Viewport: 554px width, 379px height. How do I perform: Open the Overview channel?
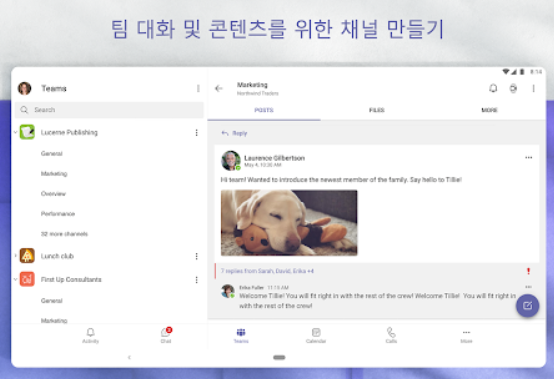(x=53, y=194)
